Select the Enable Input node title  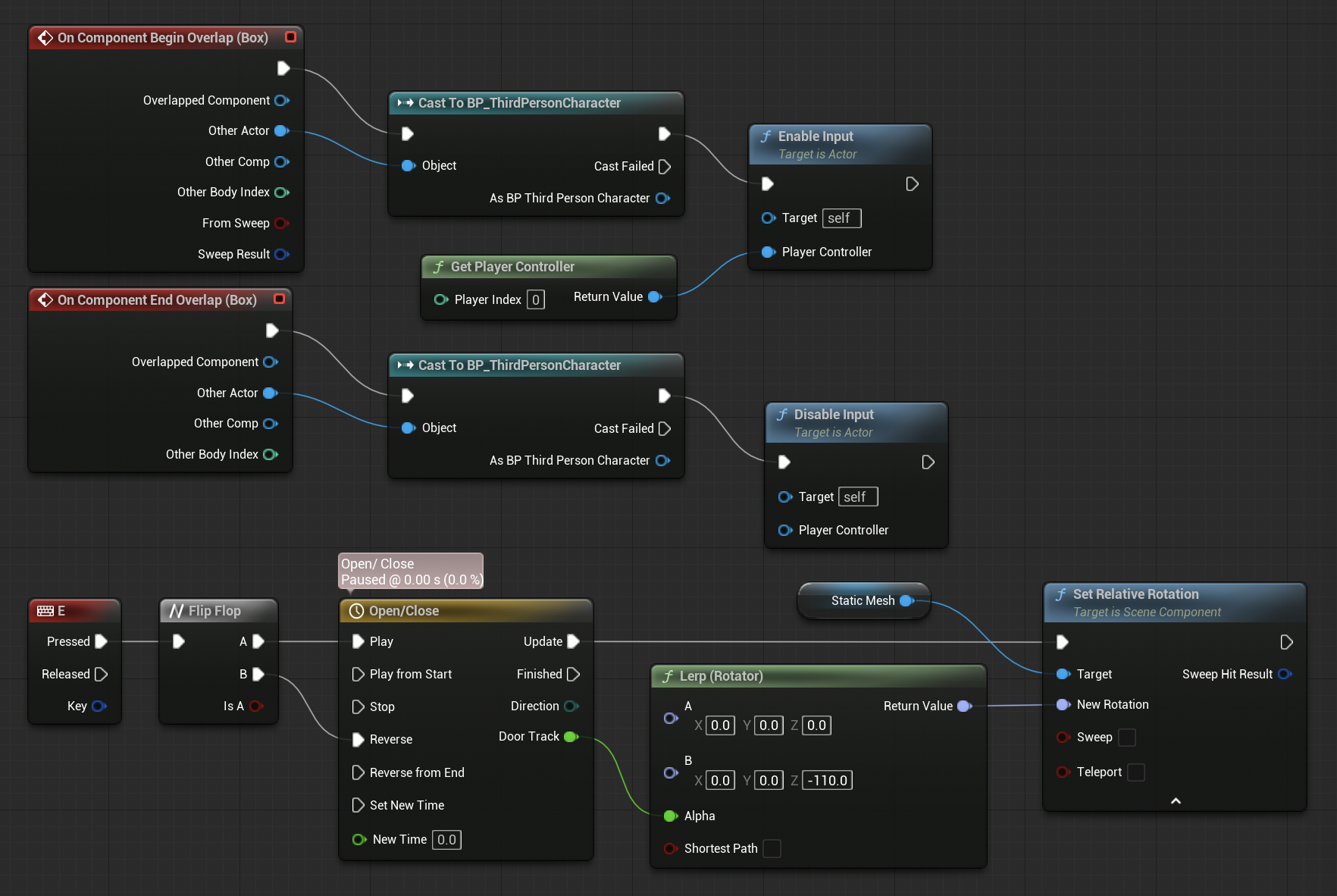[816, 136]
